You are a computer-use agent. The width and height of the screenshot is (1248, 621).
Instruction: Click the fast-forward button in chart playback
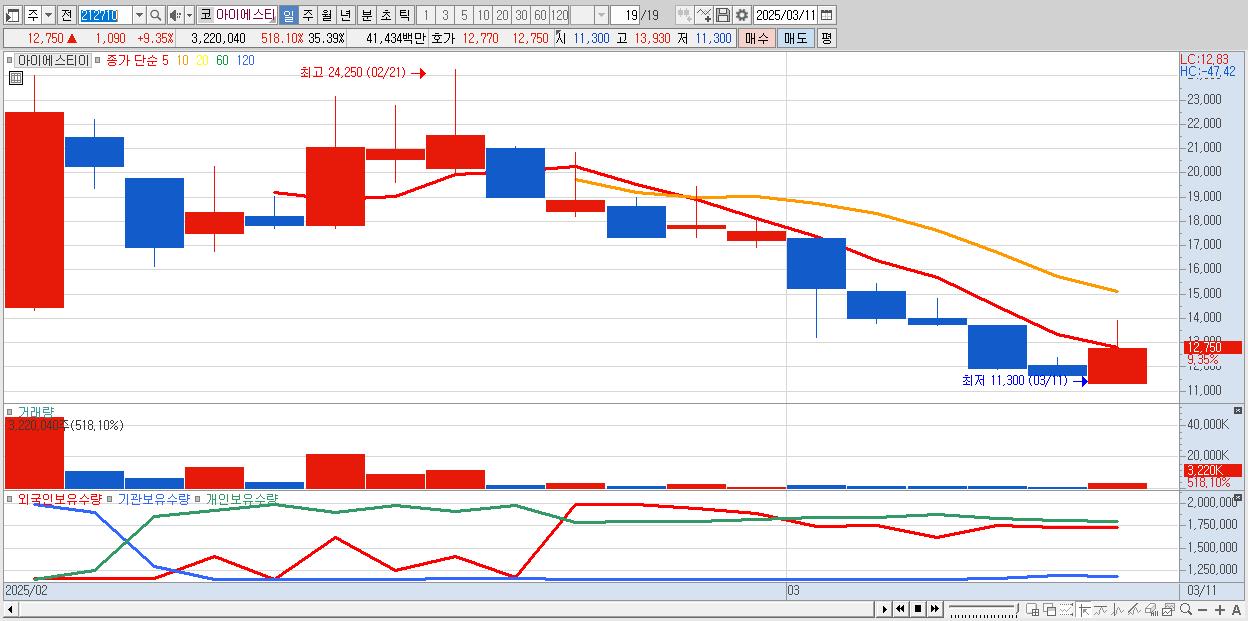click(934, 609)
